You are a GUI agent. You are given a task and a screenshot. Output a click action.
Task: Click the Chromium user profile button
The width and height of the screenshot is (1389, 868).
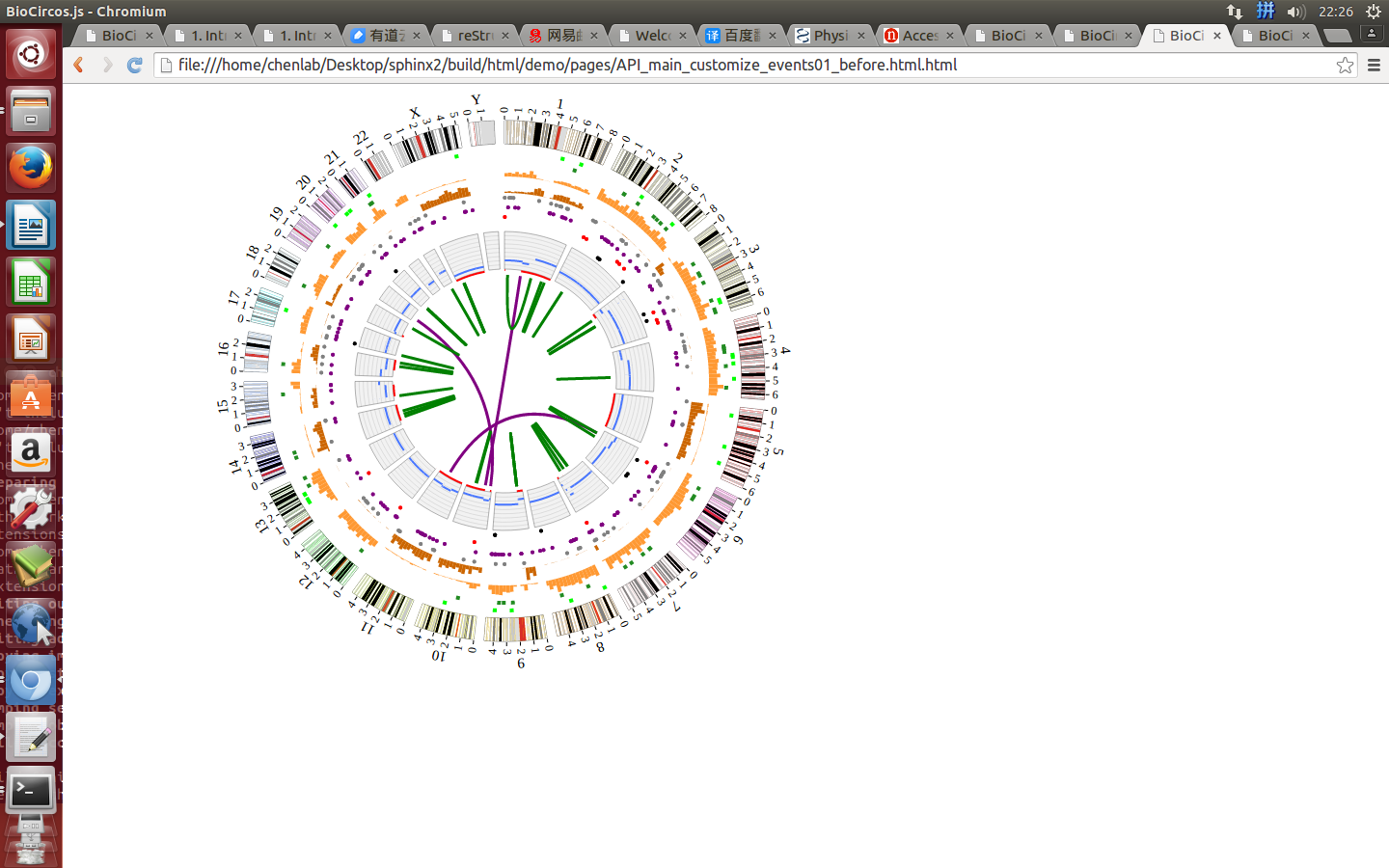(x=1372, y=33)
